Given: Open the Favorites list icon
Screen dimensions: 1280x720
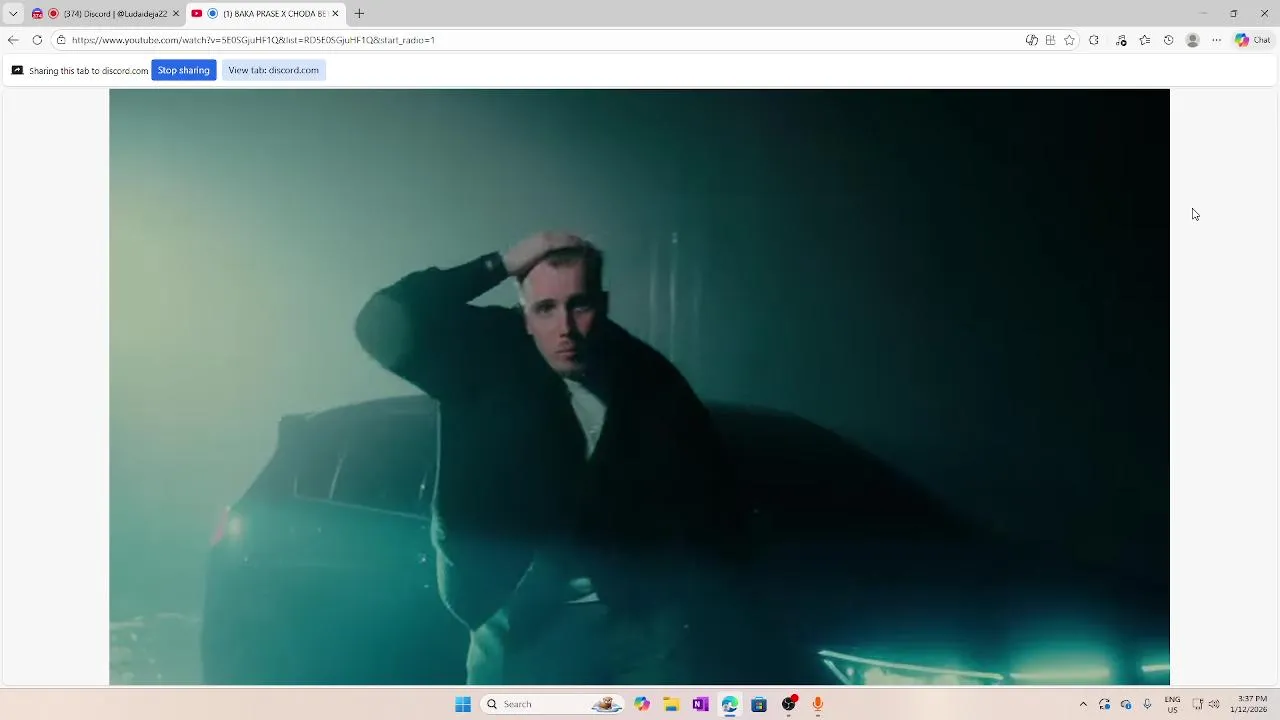Looking at the screenshot, I should tap(1145, 40).
